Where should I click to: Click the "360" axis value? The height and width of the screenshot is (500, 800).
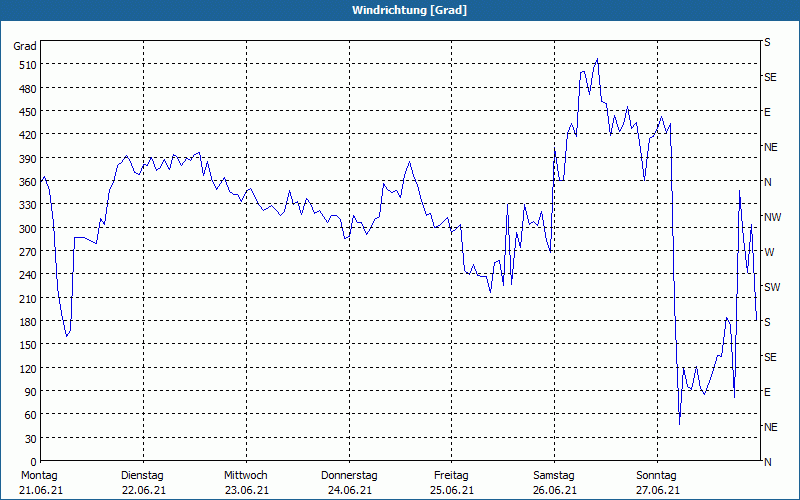tap(28, 182)
